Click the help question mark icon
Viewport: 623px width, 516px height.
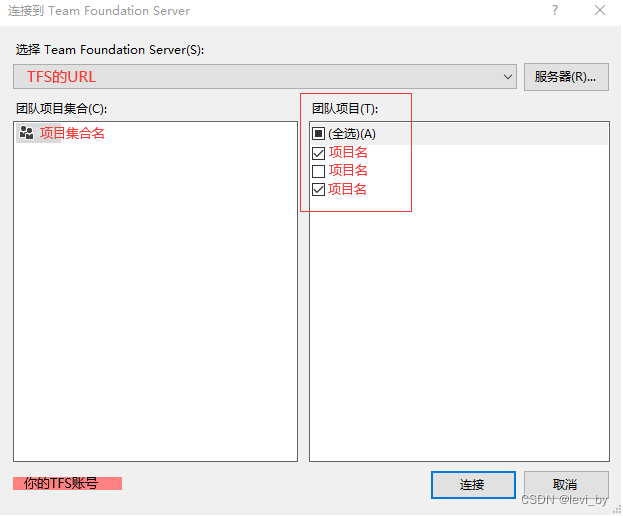coord(555,10)
